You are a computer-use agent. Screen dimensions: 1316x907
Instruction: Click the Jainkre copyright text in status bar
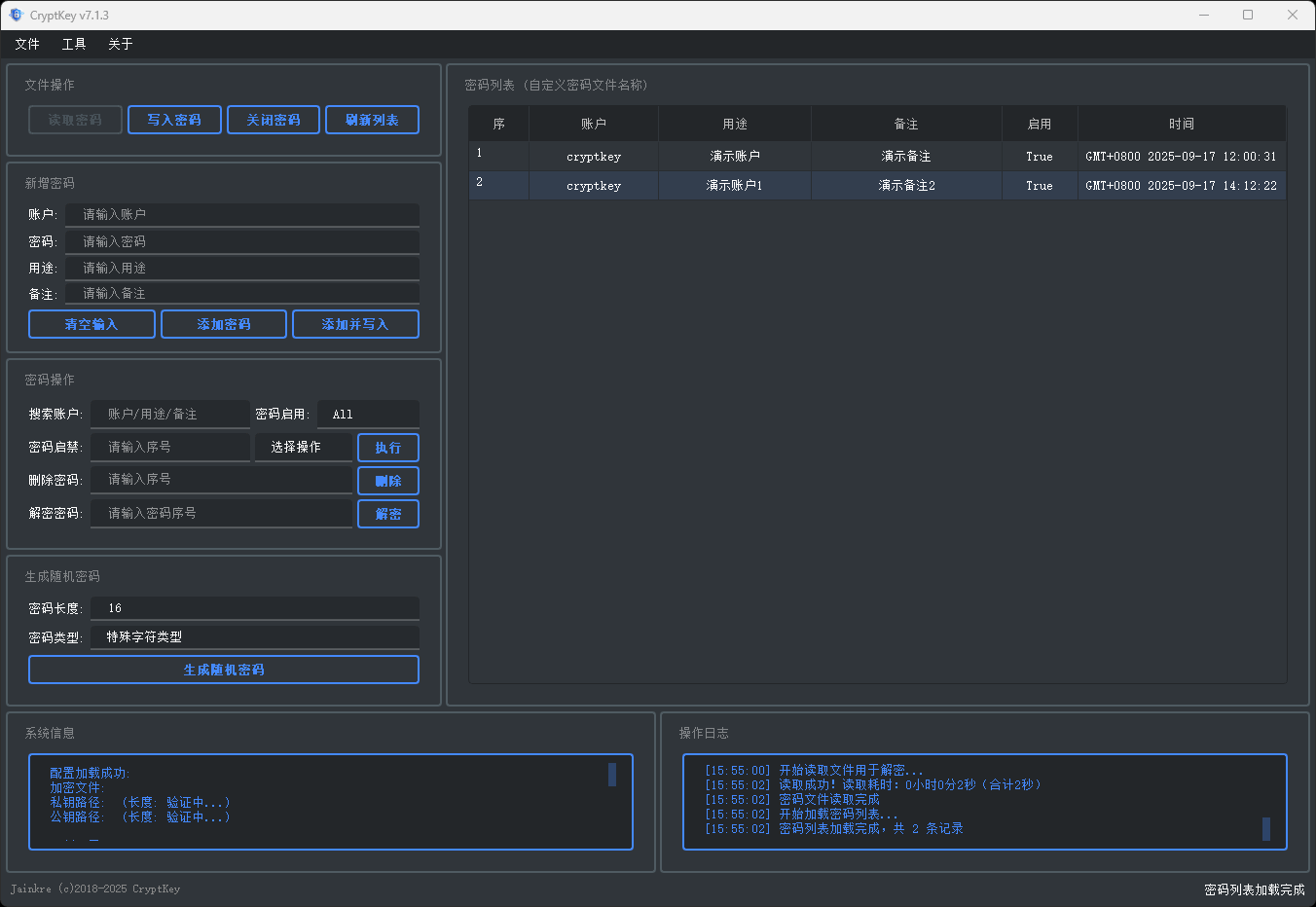pyautogui.click(x=95, y=889)
